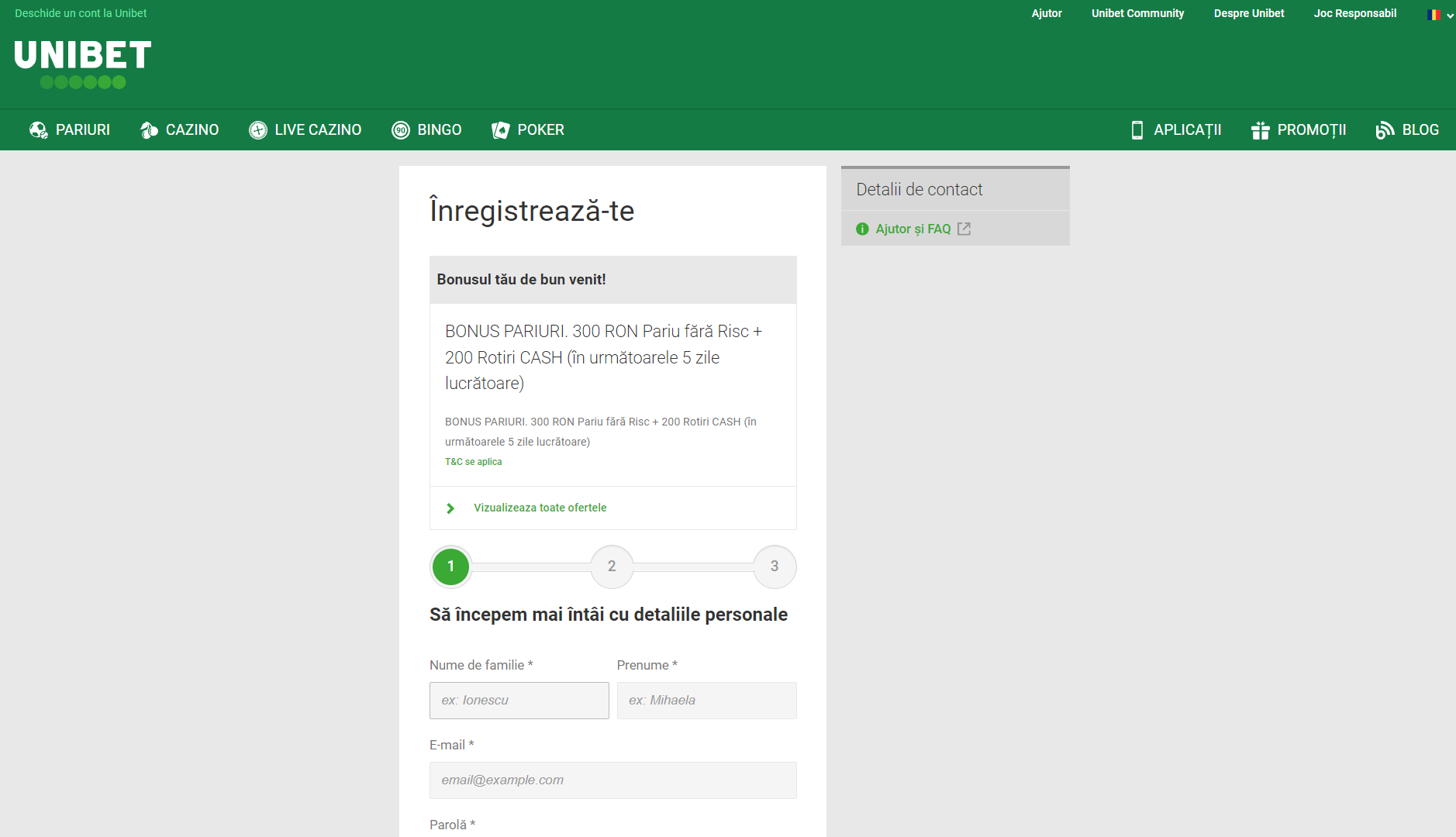1456x837 pixels.
Task: Open Unibet Community link
Action: point(1137,13)
